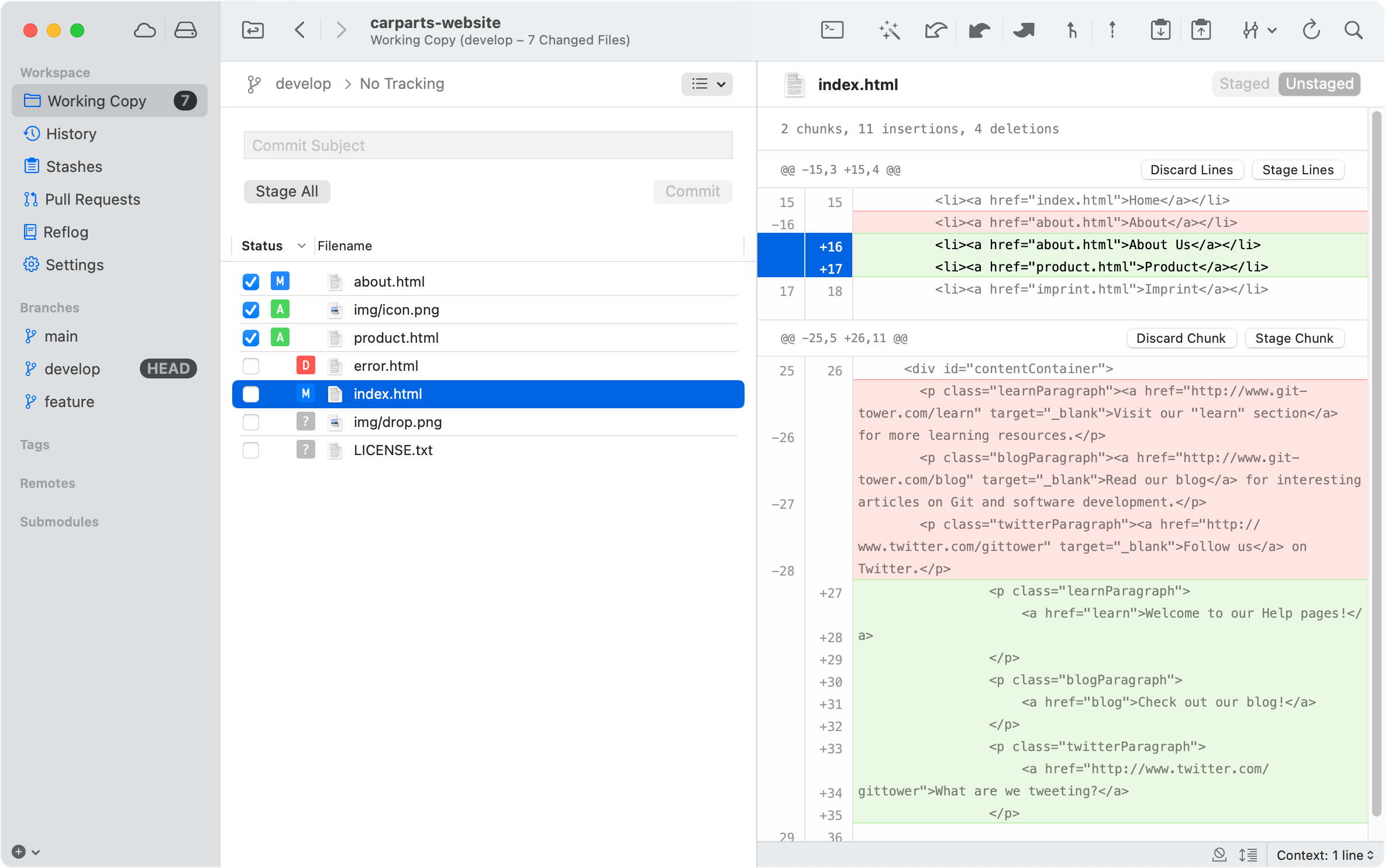Open the cloud services view icon
Screen dimensions: 1385x868
pyautogui.click(x=144, y=30)
